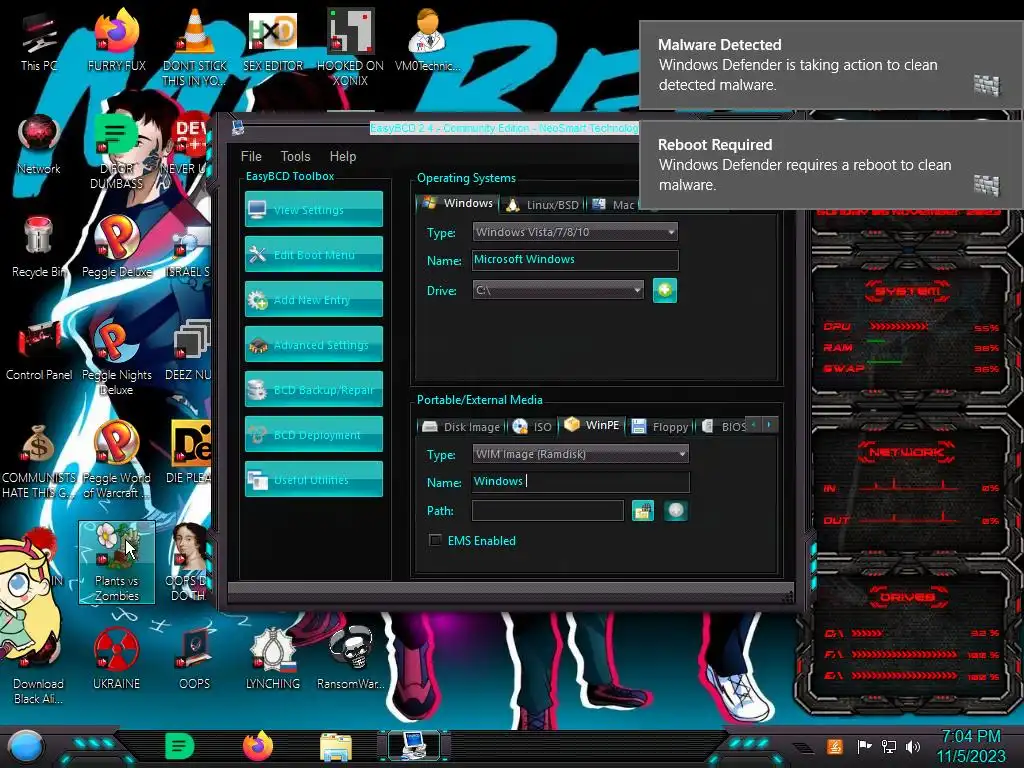
Task: Open Peggle Deluxe desktop icon
Action: coord(117,248)
